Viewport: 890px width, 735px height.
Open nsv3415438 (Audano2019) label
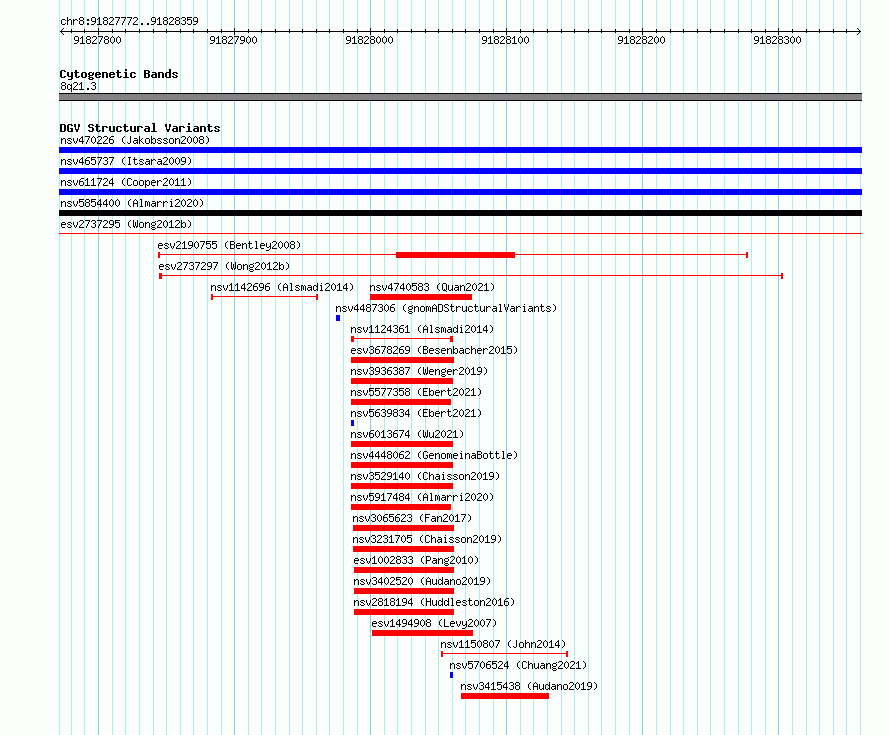pos(529,686)
